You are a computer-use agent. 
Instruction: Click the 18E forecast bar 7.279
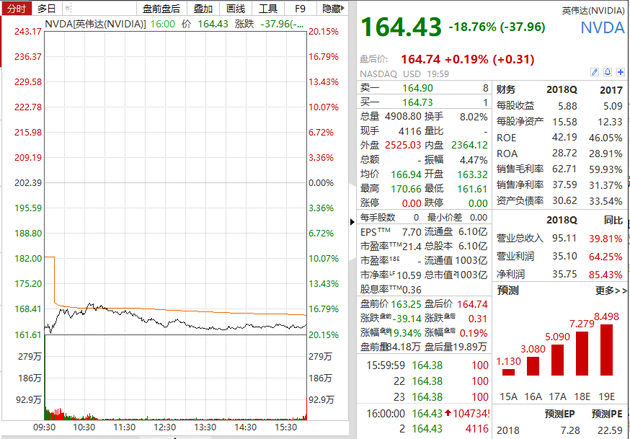(x=582, y=353)
